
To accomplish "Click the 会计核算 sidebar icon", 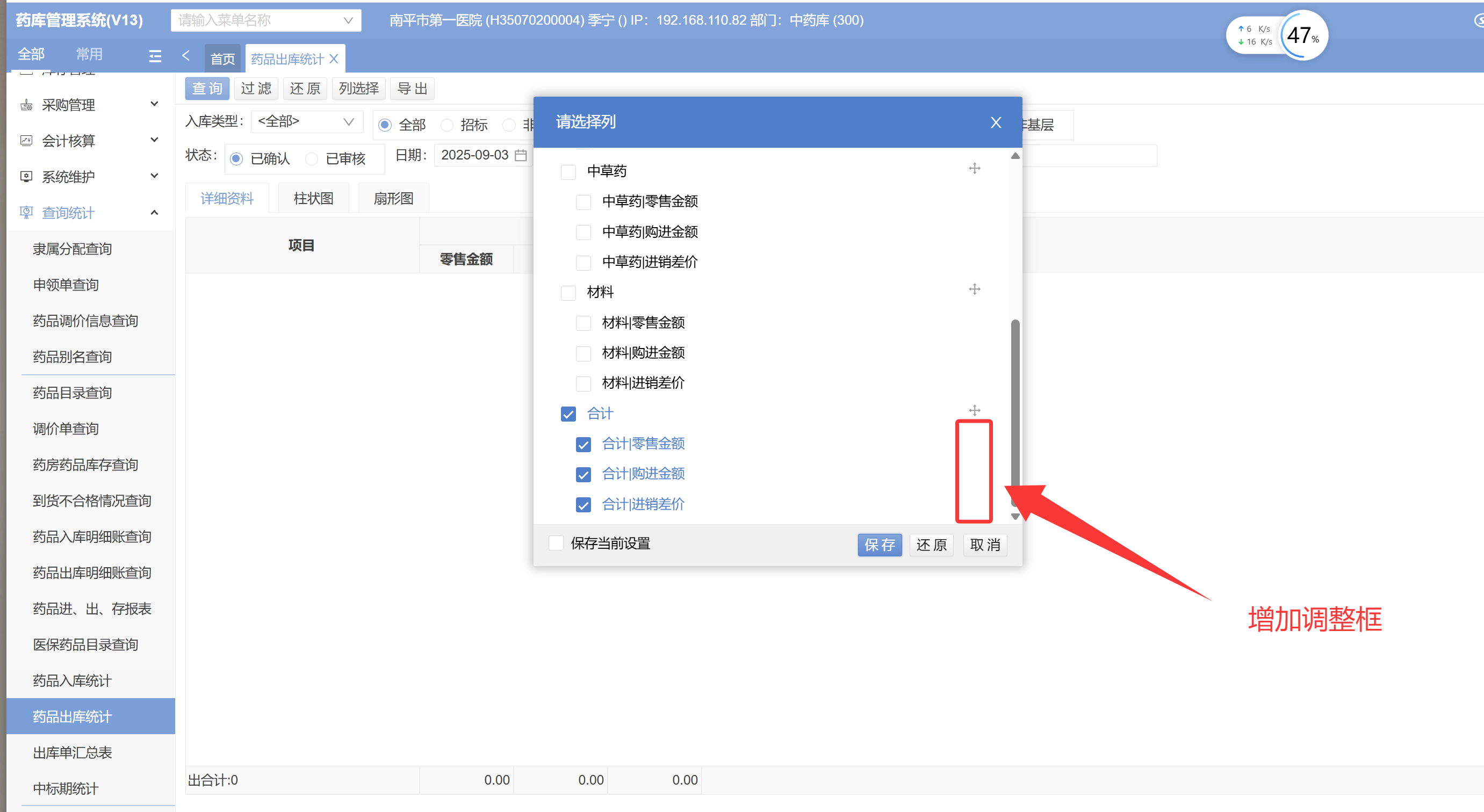I will [26, 141].
